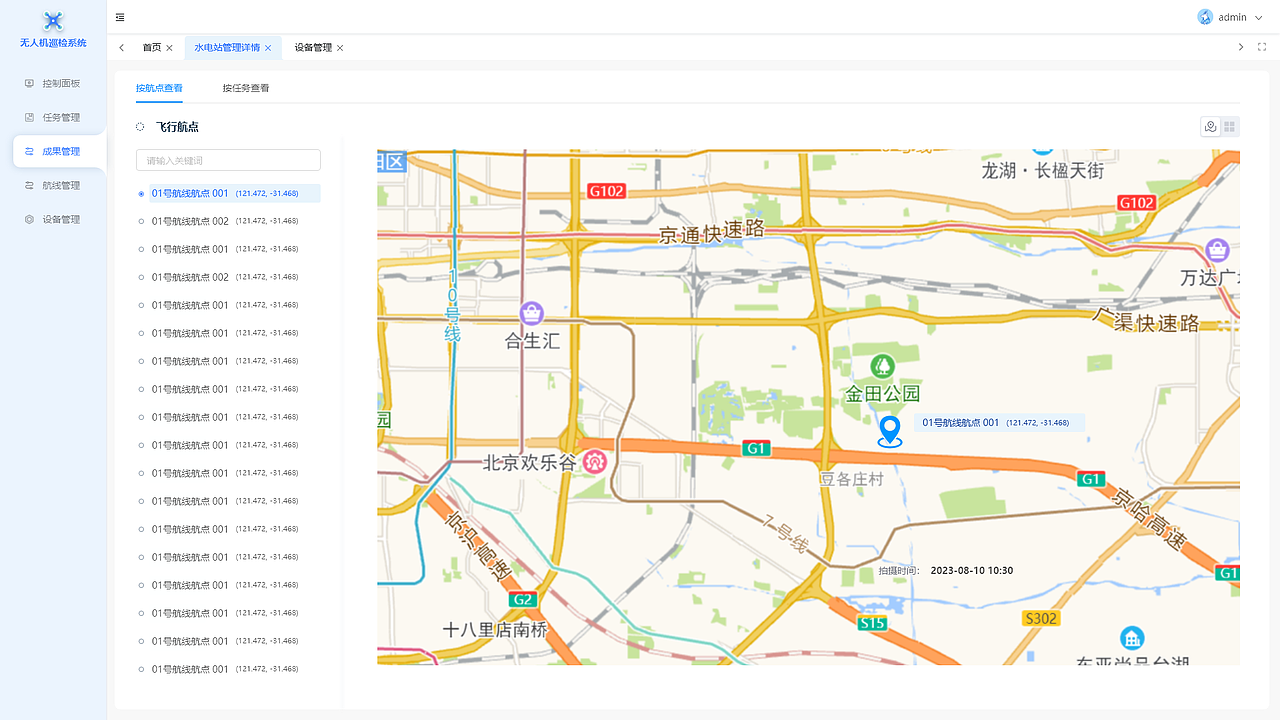Close the 设备管理 tab
1280x720 pixels.
point(339,47)
